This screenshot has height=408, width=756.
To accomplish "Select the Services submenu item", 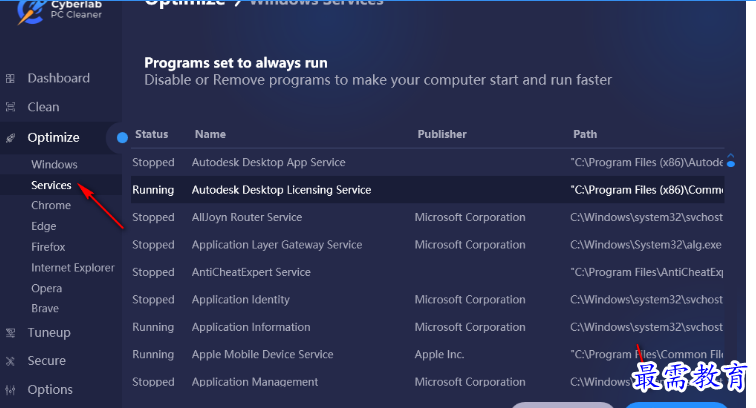I will point(51,185).
